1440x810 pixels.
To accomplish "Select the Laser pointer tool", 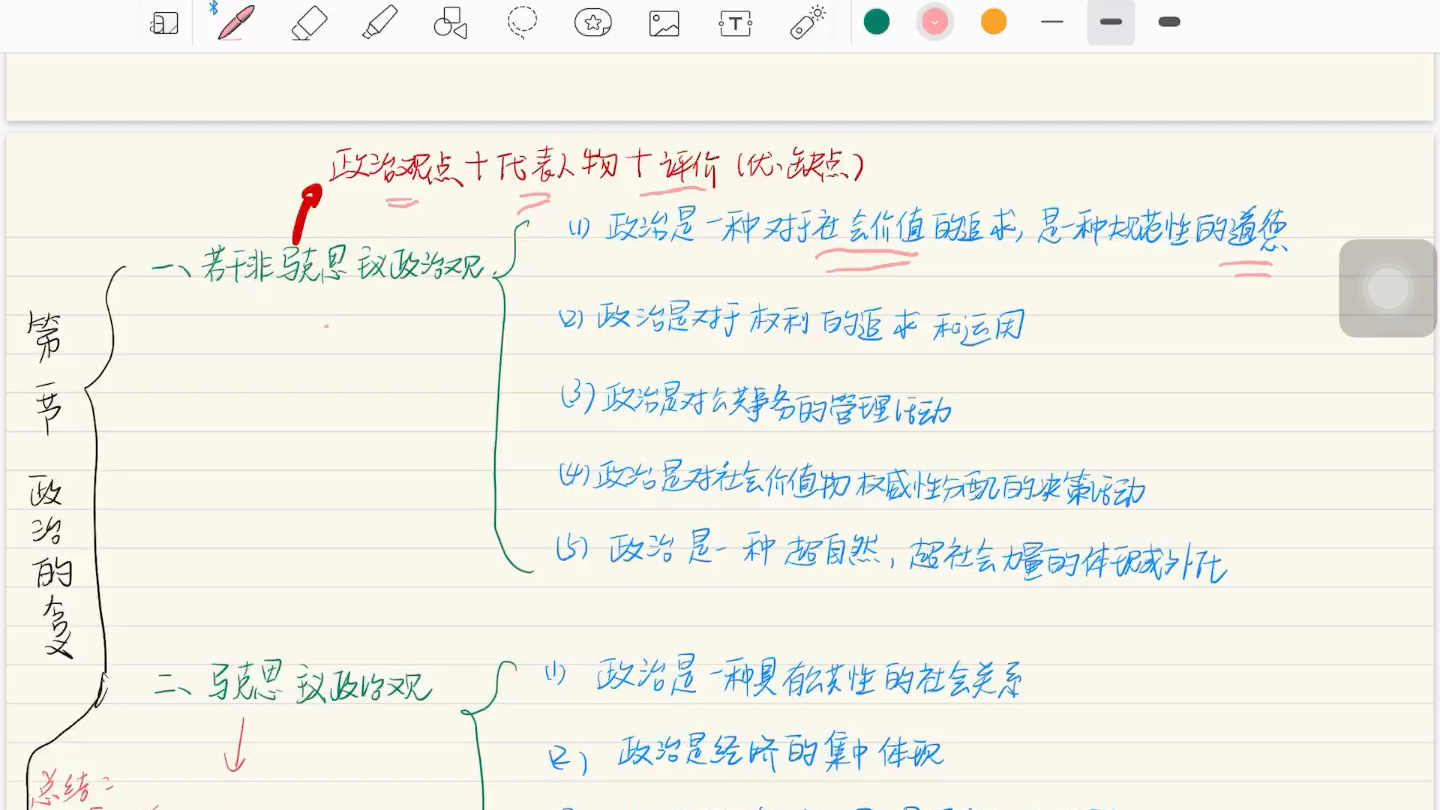I will (807, 22).
